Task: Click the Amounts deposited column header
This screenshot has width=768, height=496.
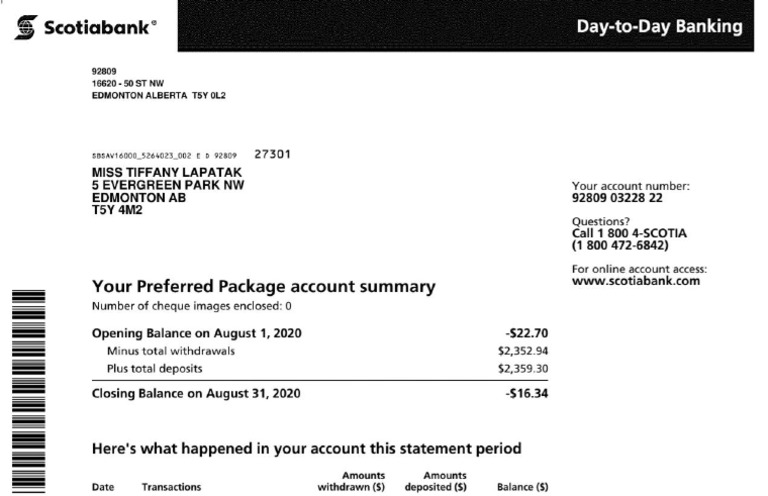Action: coord(435,481)
